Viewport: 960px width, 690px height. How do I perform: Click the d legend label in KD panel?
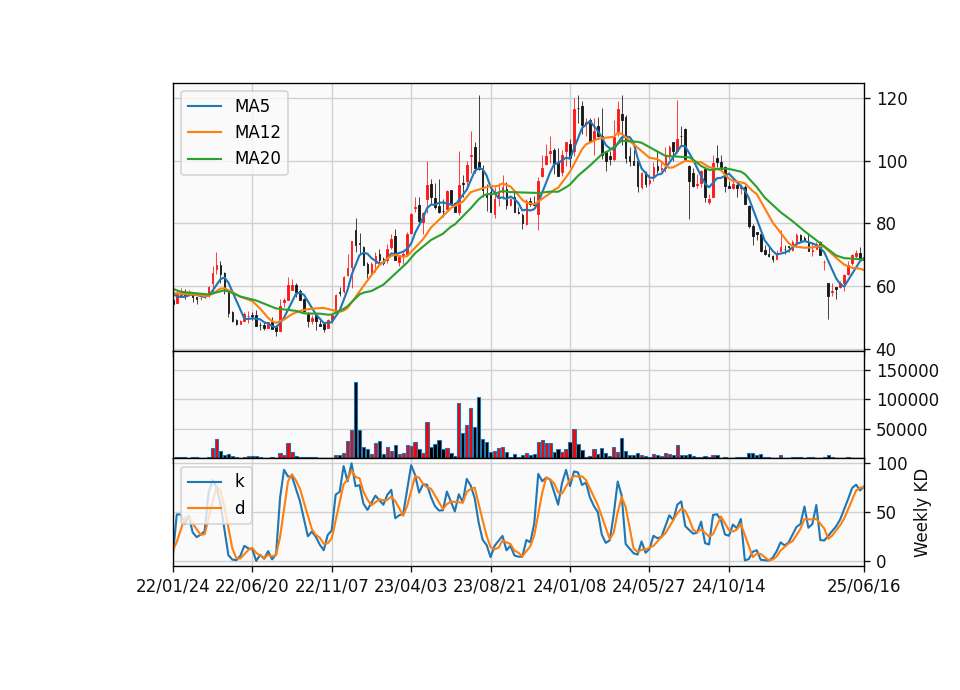point(240,508)
